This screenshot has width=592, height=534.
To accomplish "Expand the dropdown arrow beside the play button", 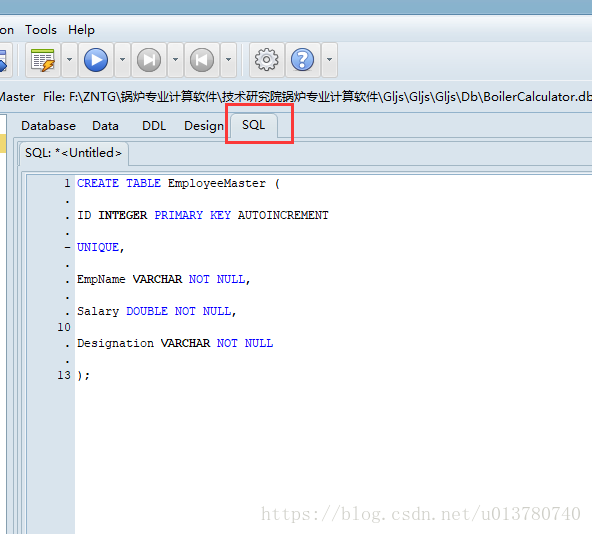I will (x=122, y=60).
